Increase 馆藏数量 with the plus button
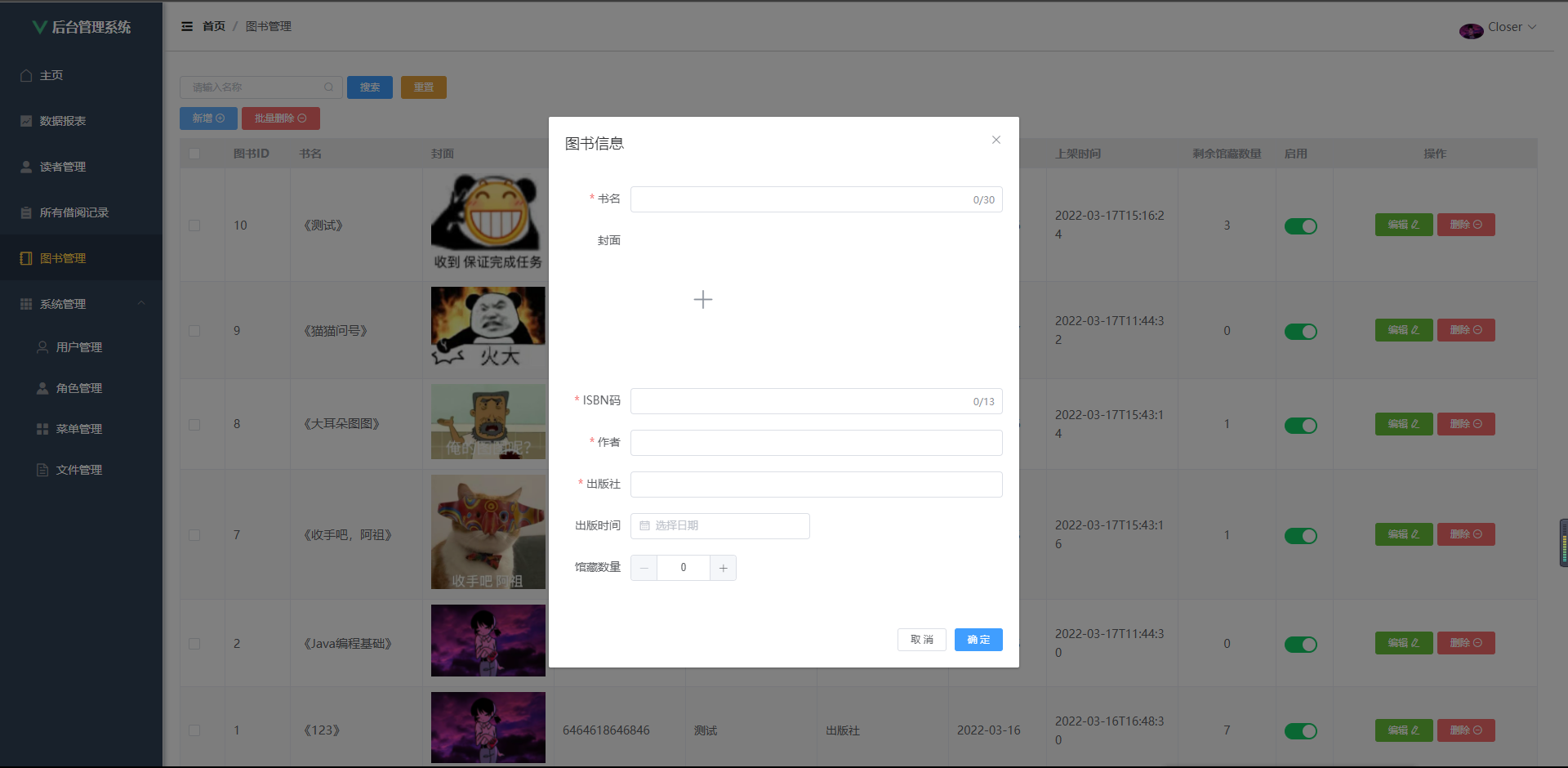The width and height of the screenshot is (1568, 768). [724, 568]
